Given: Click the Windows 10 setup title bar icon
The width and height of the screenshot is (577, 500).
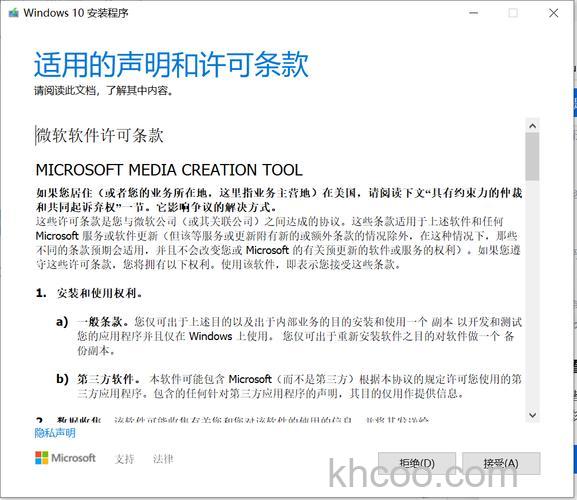Looking at the screenshot, I should (x=14, y=13).
